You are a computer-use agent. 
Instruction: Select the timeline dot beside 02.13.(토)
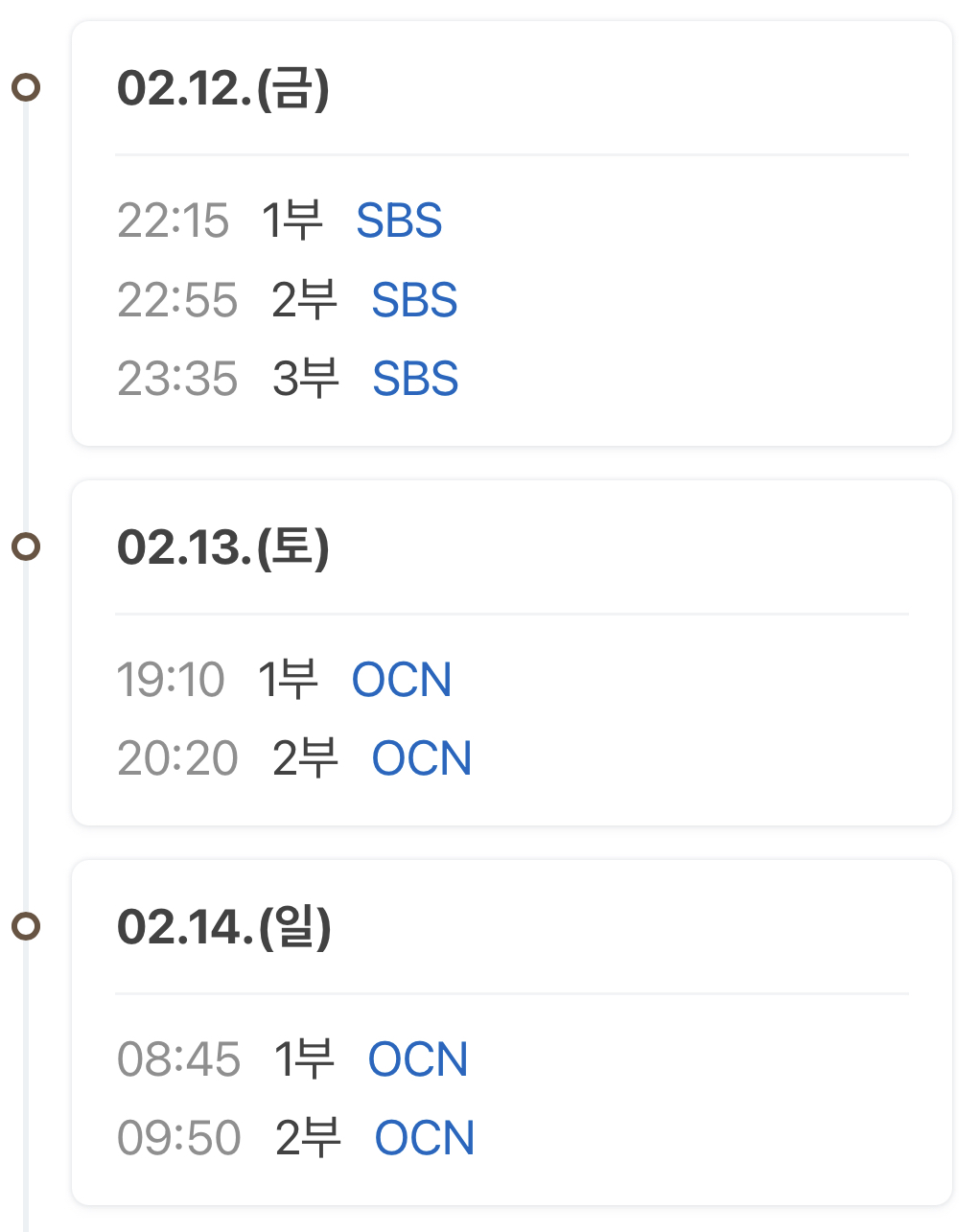point(26,547)
